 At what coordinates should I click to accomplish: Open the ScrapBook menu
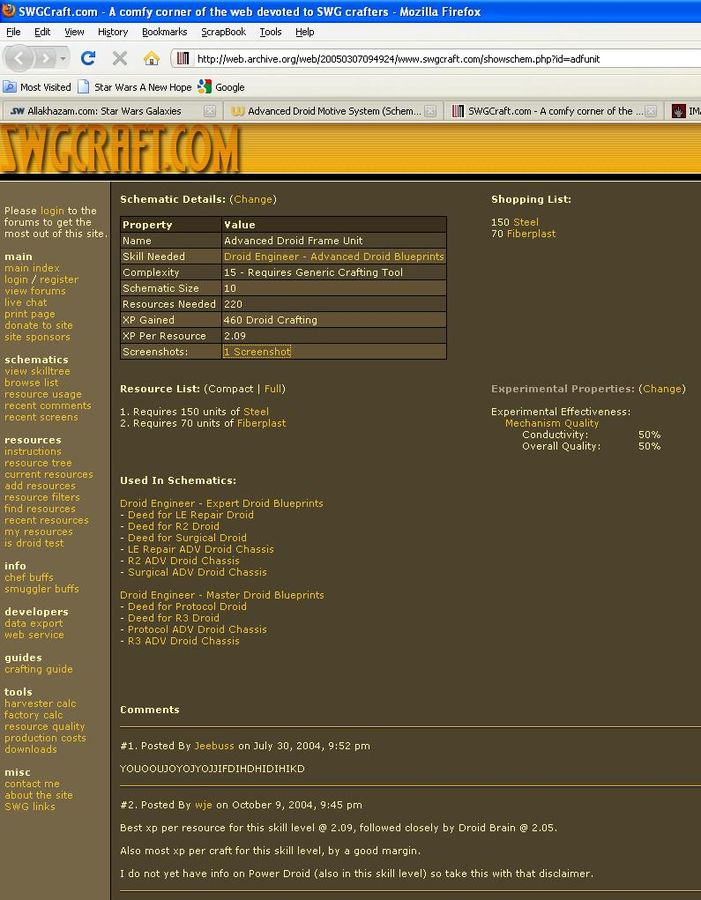pyautogui.click(x=223, y=32)
